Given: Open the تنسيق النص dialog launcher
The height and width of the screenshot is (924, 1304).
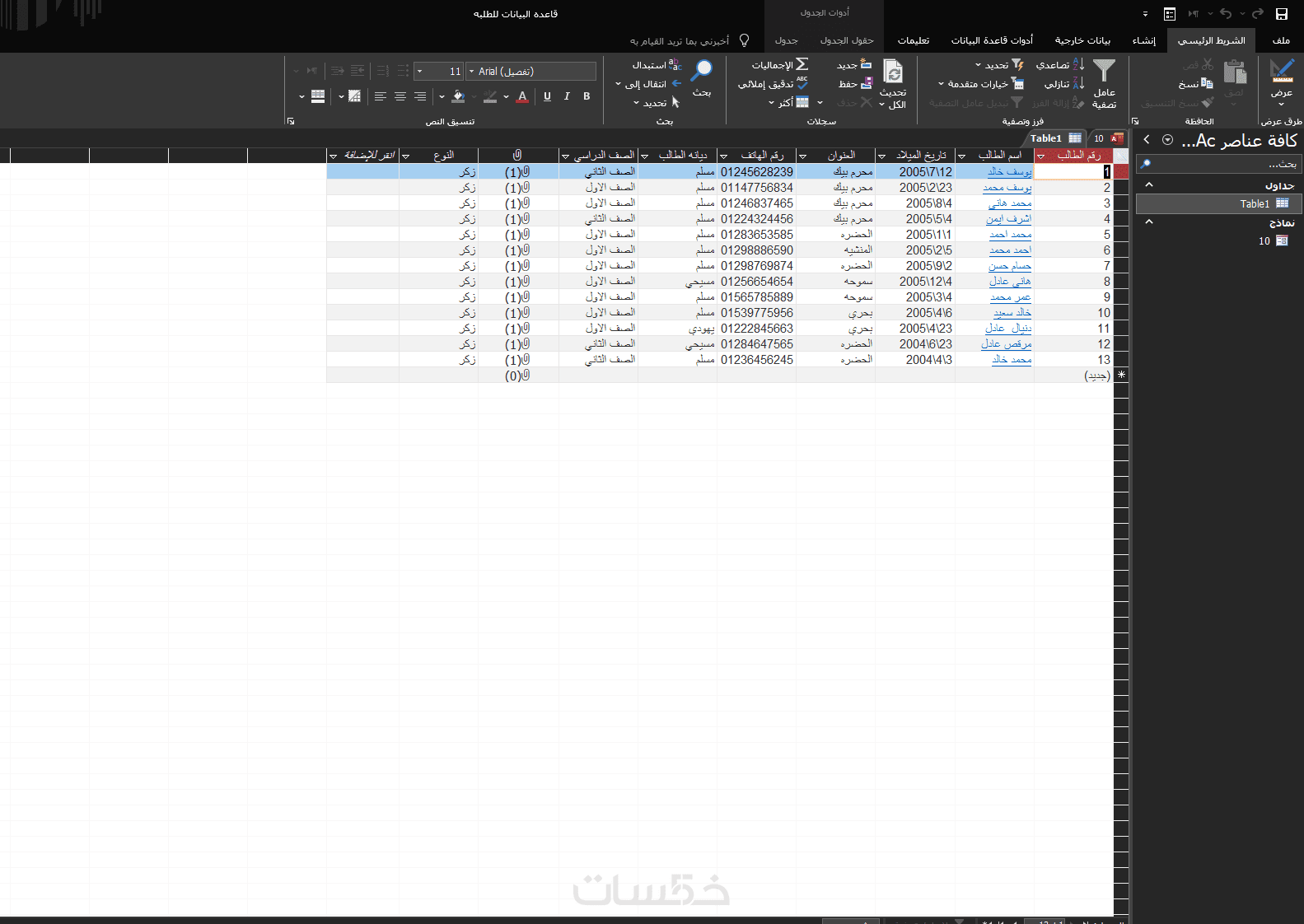Looking at the screenshot, I should point(291,121).
